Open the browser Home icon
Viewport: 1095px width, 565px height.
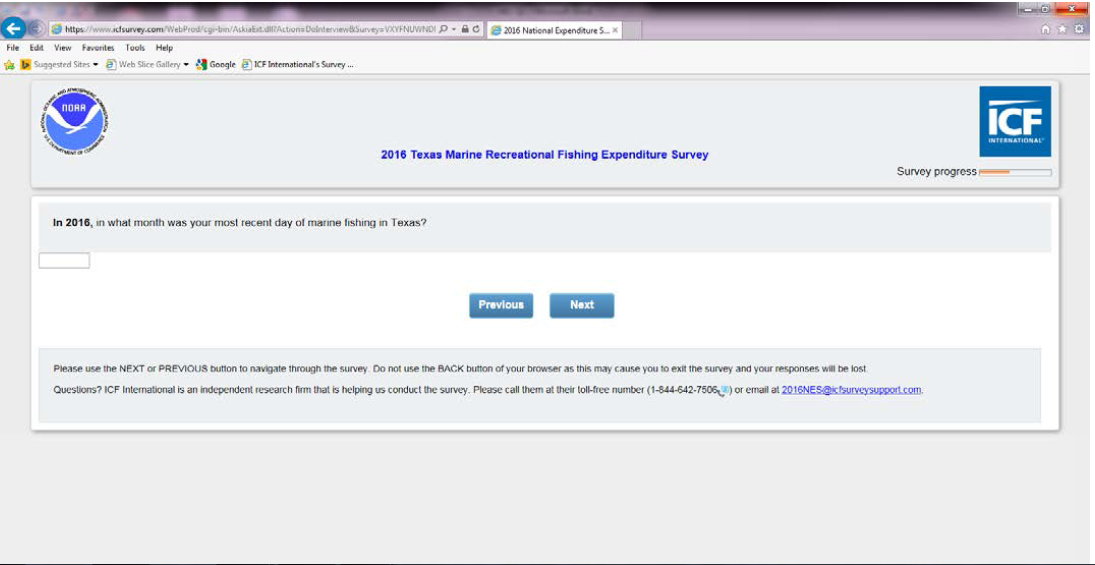[1046, 30]
